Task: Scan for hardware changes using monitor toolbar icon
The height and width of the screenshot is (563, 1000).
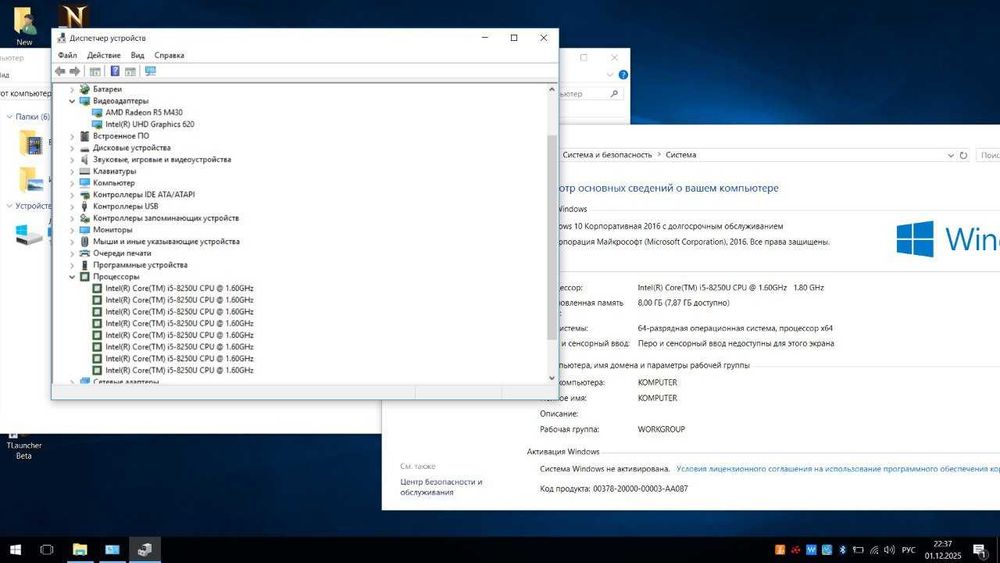Action: [151, 71]
